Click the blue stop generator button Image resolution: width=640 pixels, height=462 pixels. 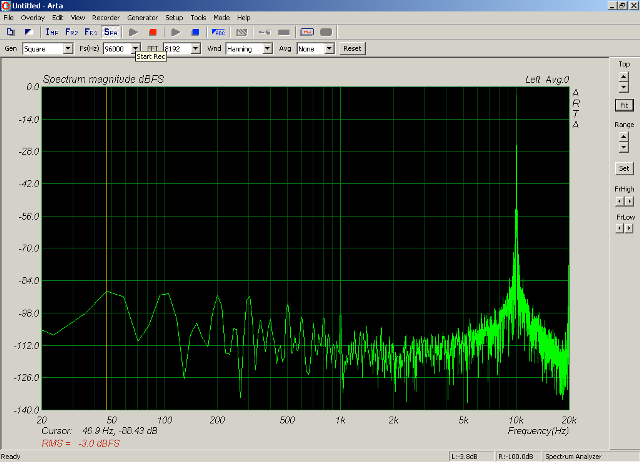[x=196, y=32]
